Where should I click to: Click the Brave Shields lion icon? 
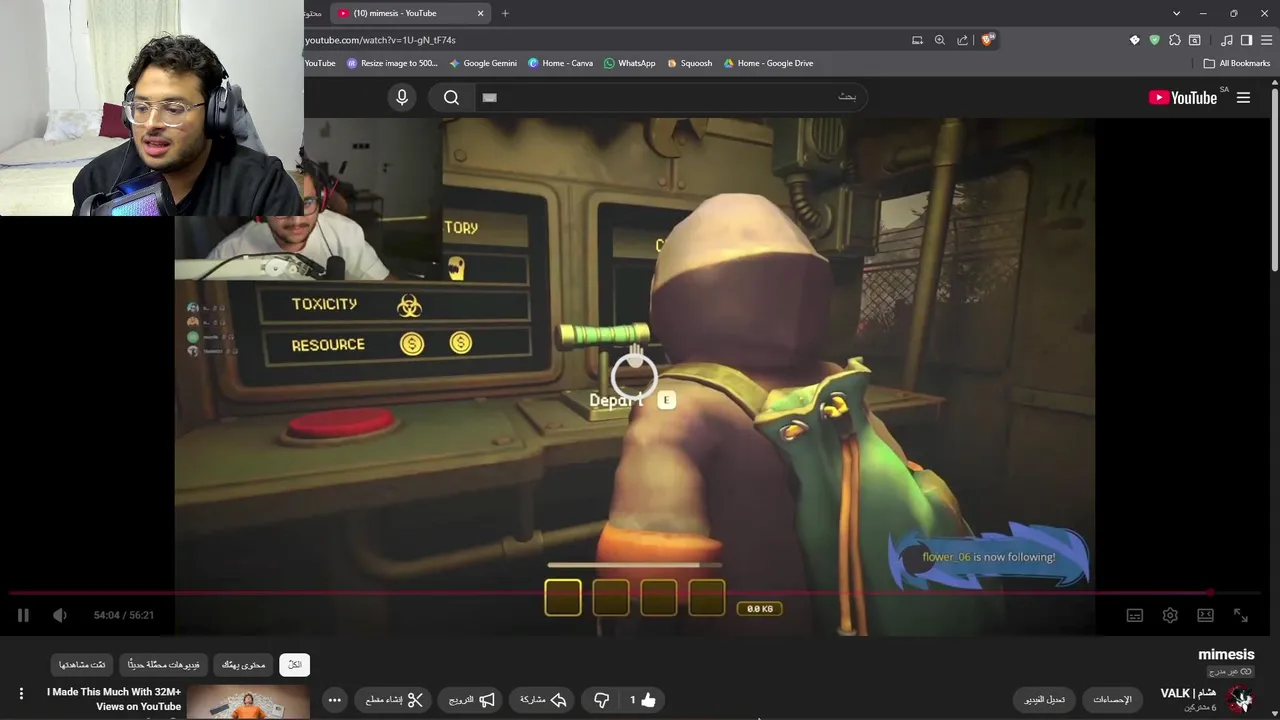(987, 40)
